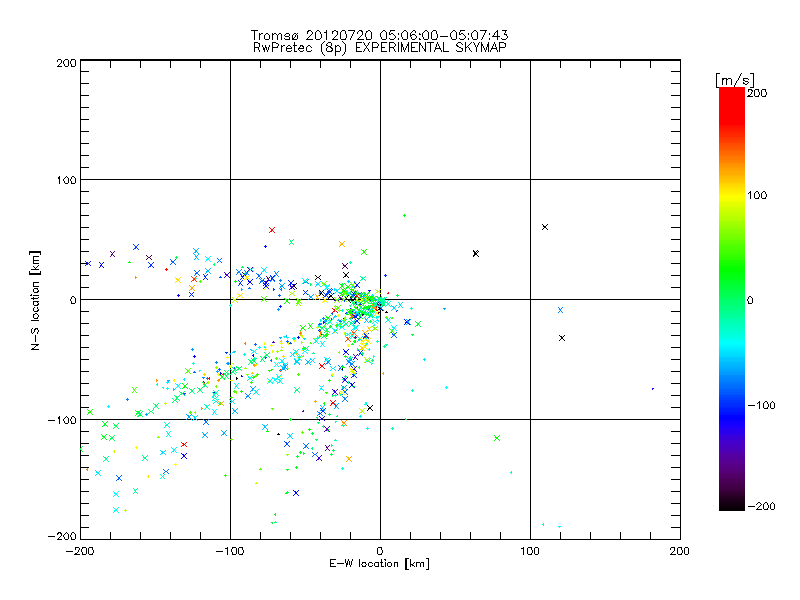The height and width of the screenshot is (600, 800).
Task: Click the x-axis tick label '-200'
Action: pyautogui.click(x=80, y=551)
